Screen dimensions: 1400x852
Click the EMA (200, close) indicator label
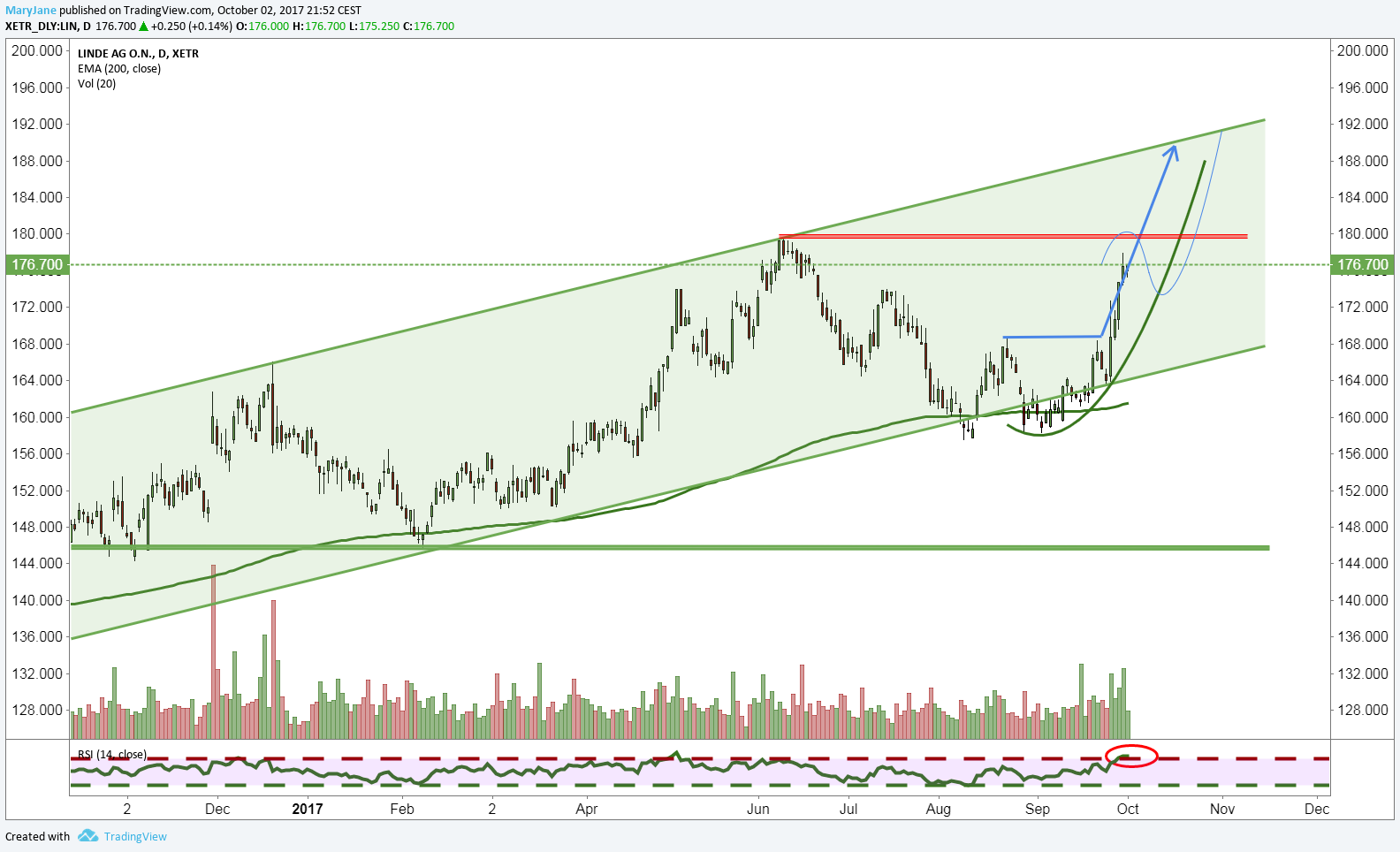[x=119, y=69]
